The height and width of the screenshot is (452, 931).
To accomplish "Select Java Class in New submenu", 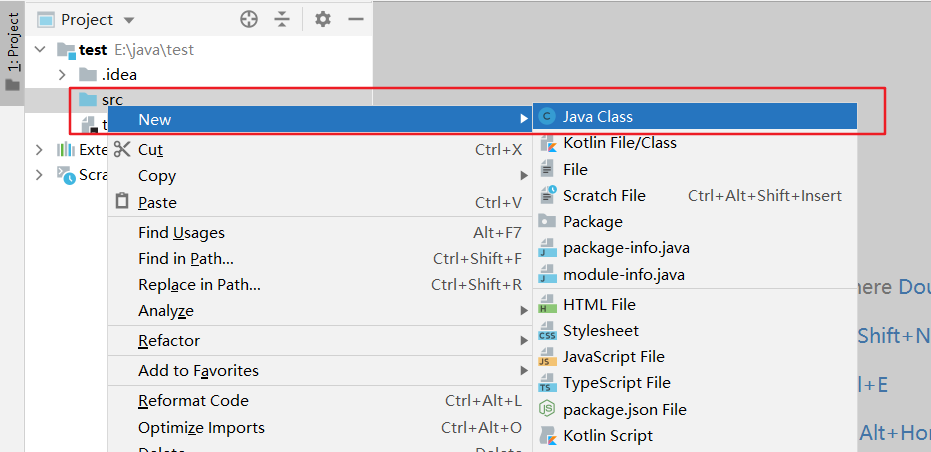I will pos(695,117).
